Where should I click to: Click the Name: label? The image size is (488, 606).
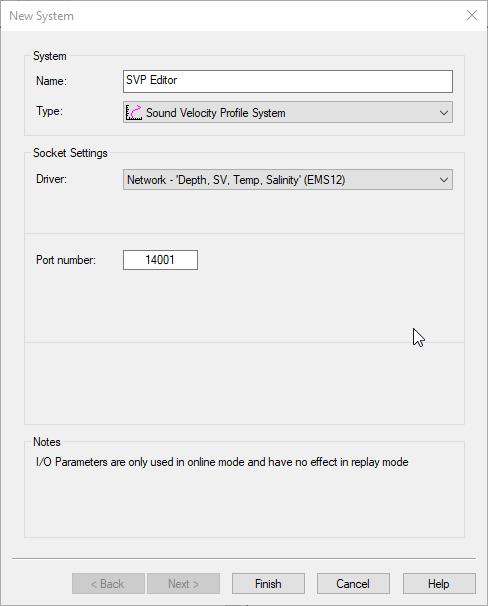51,81
